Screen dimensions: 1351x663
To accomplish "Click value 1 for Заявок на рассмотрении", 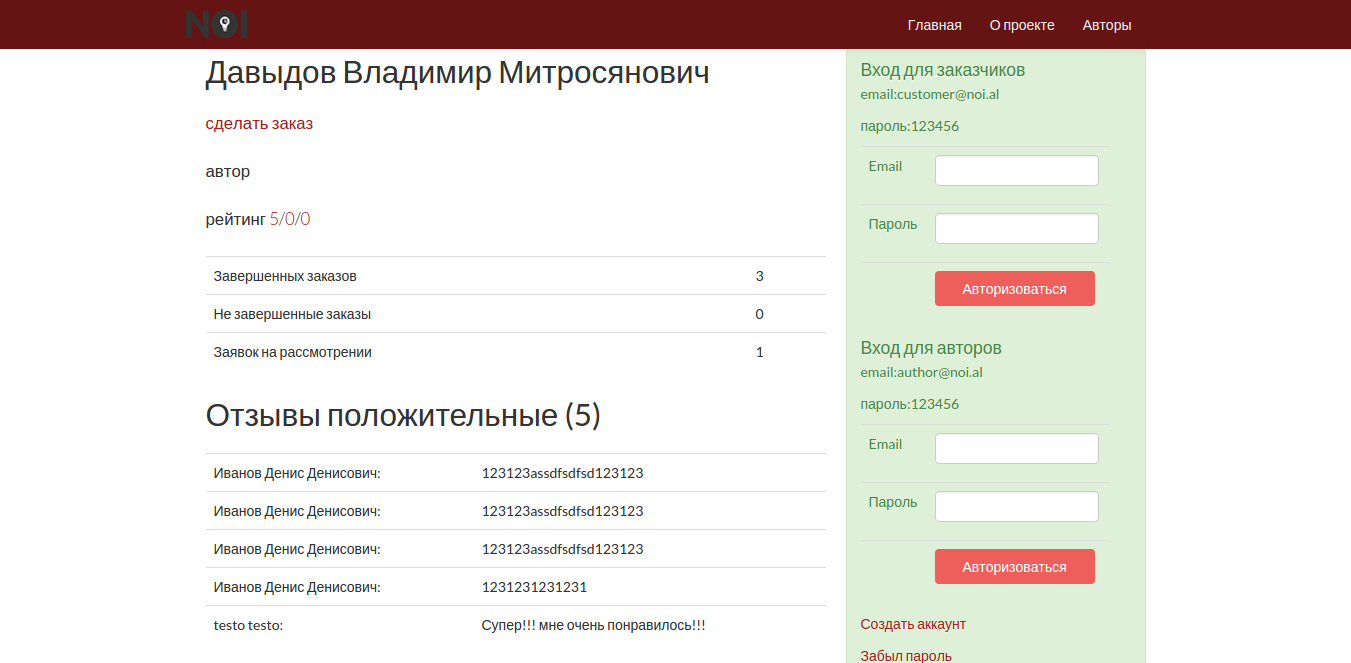I will tap(760, 352).
